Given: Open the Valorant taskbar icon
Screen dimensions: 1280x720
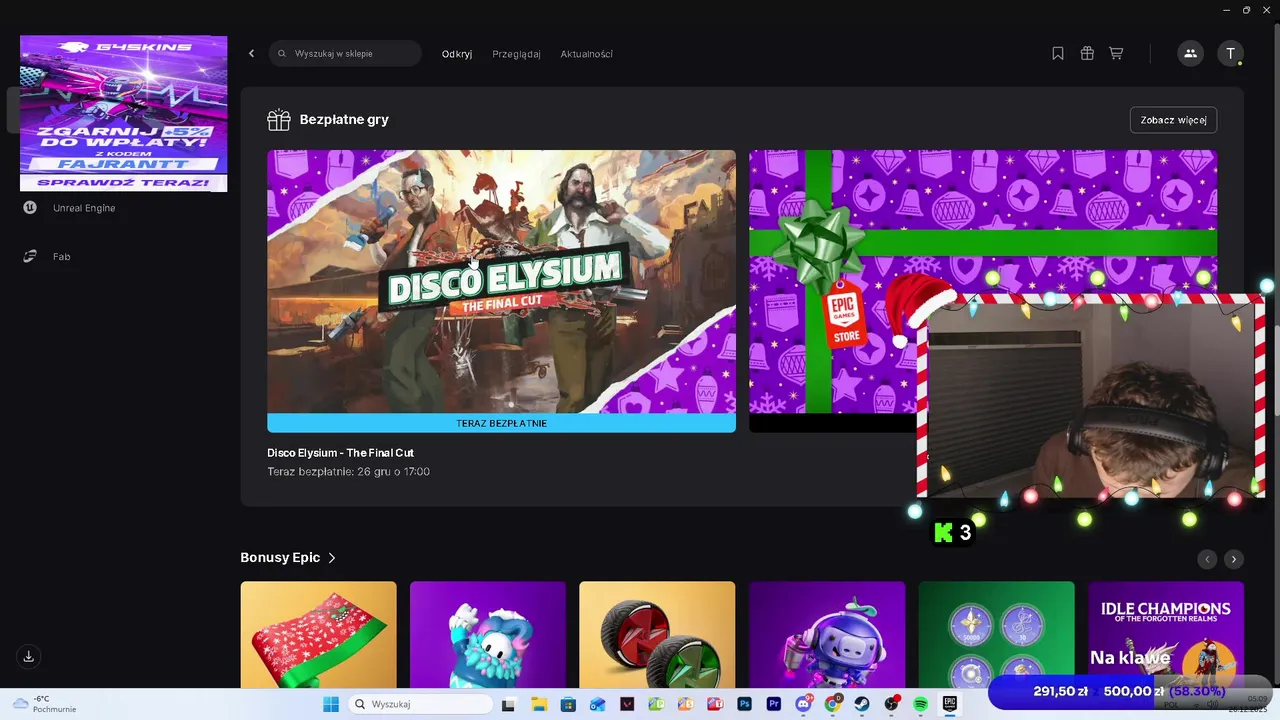Looking at the screenshot, I should 627,705.
